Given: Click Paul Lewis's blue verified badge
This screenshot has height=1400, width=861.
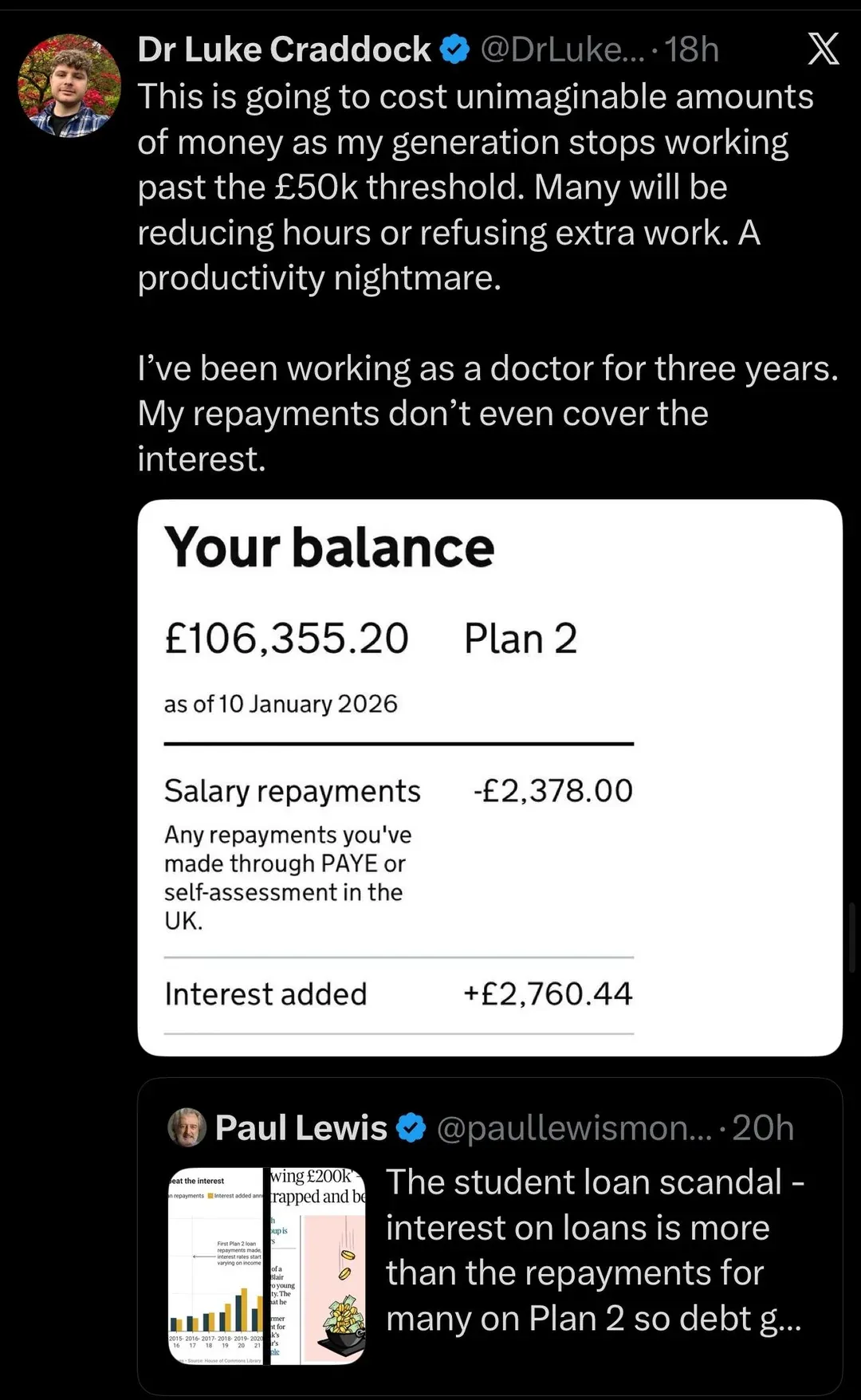Looking at the screenshot, I should tap(411, 1127).
